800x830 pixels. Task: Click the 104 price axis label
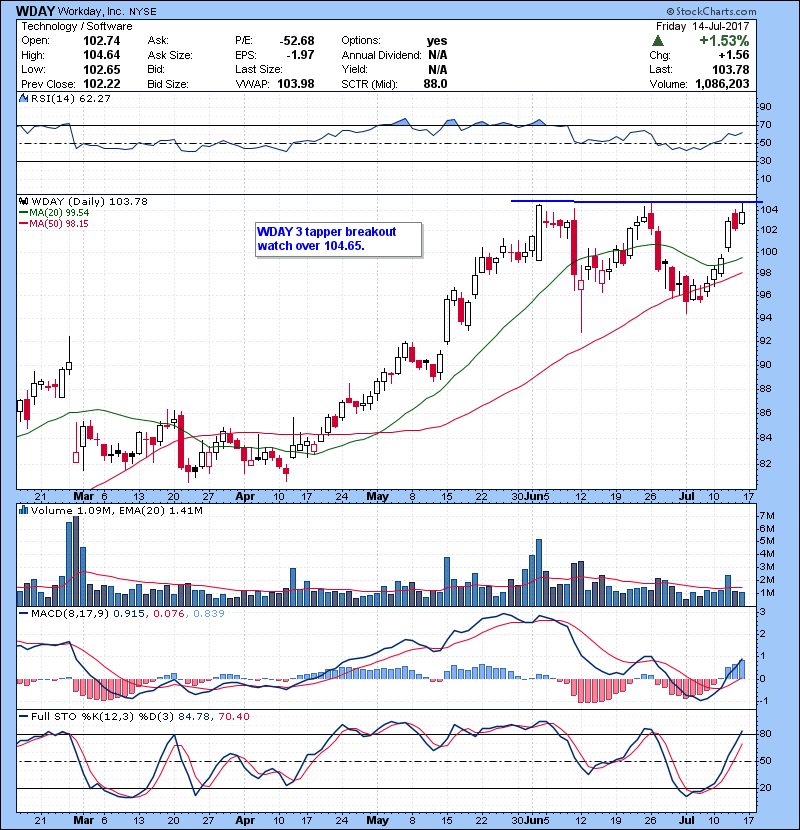tap(770, 210)
